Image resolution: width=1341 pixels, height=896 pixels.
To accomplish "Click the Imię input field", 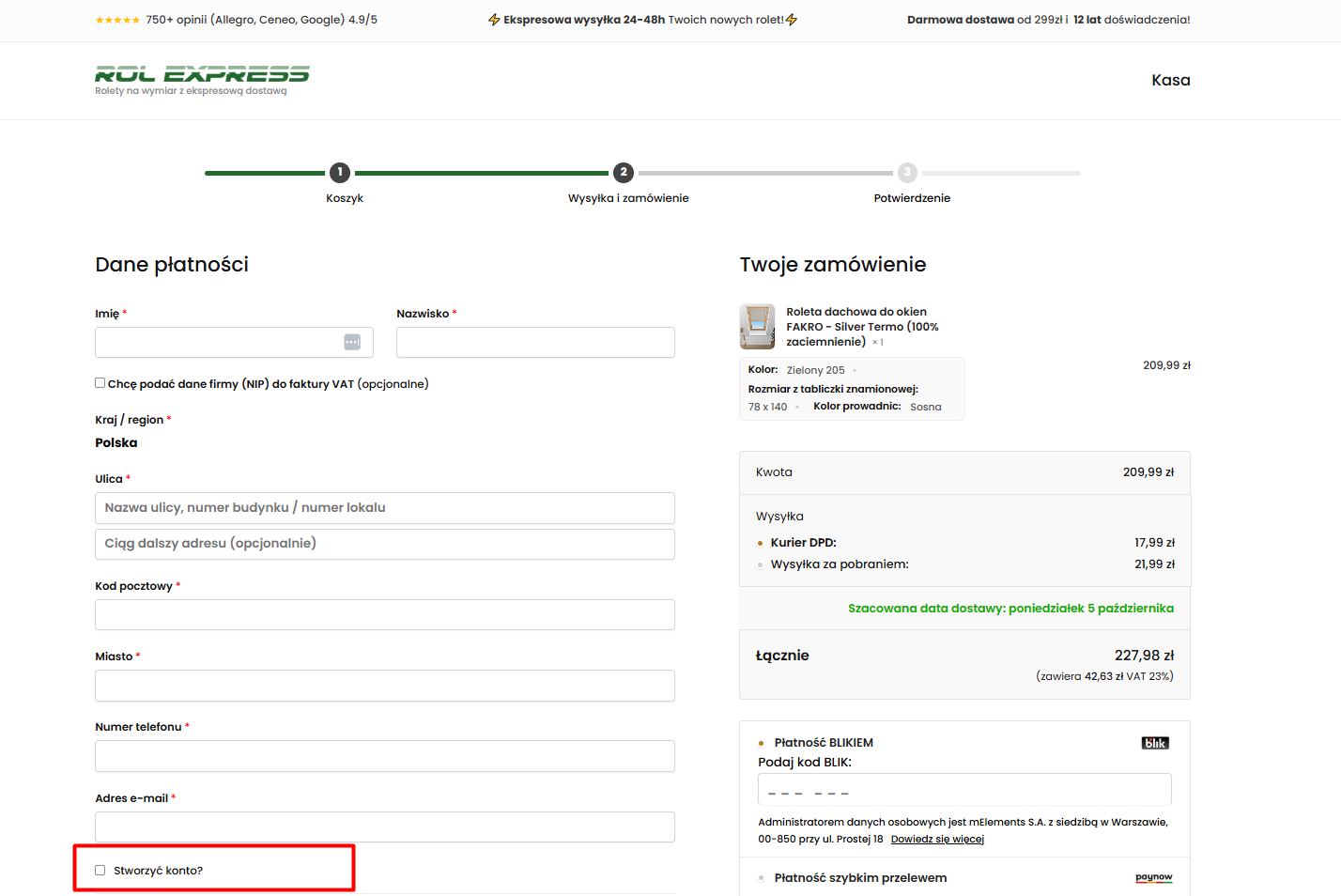I will coord(234,343).
